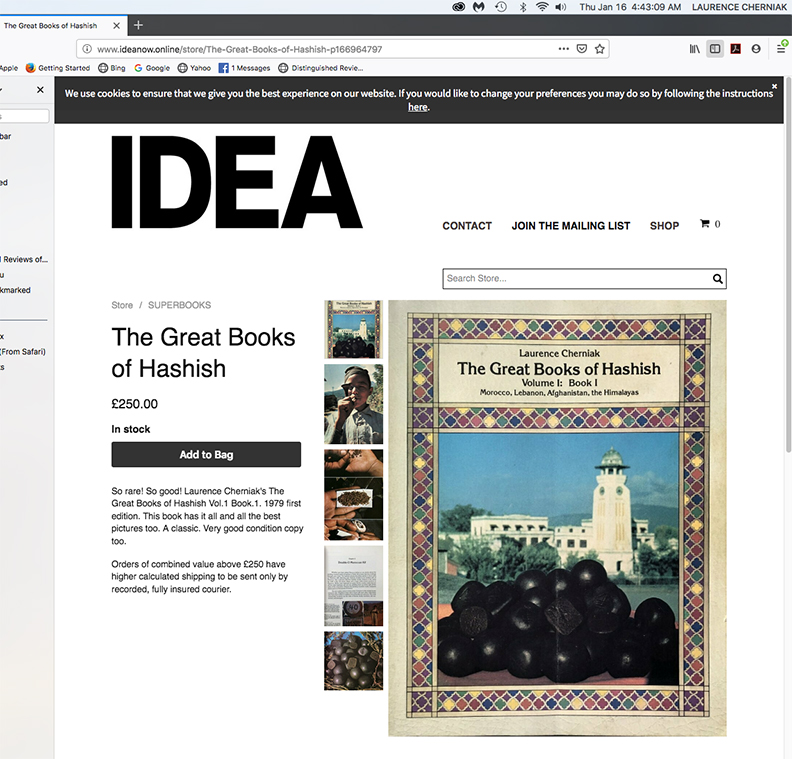Image resolution: width=792 pixels, height=759 pixels.
Task: Click the Malwarebytes menu bar icon
Action: pos(479,7)
